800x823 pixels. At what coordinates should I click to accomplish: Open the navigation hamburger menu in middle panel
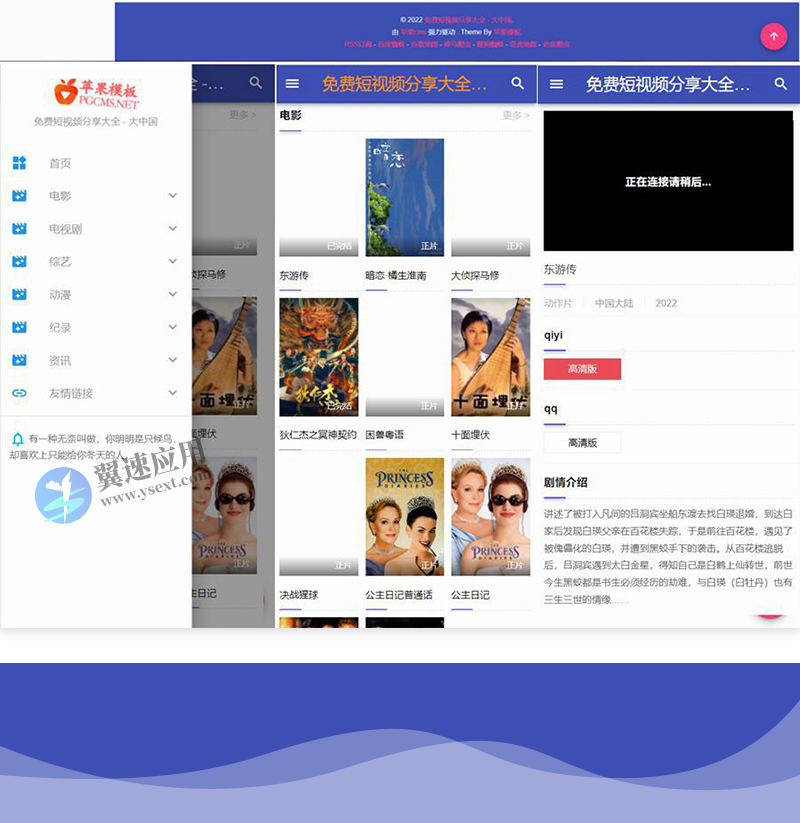click(x=293, y=84)
